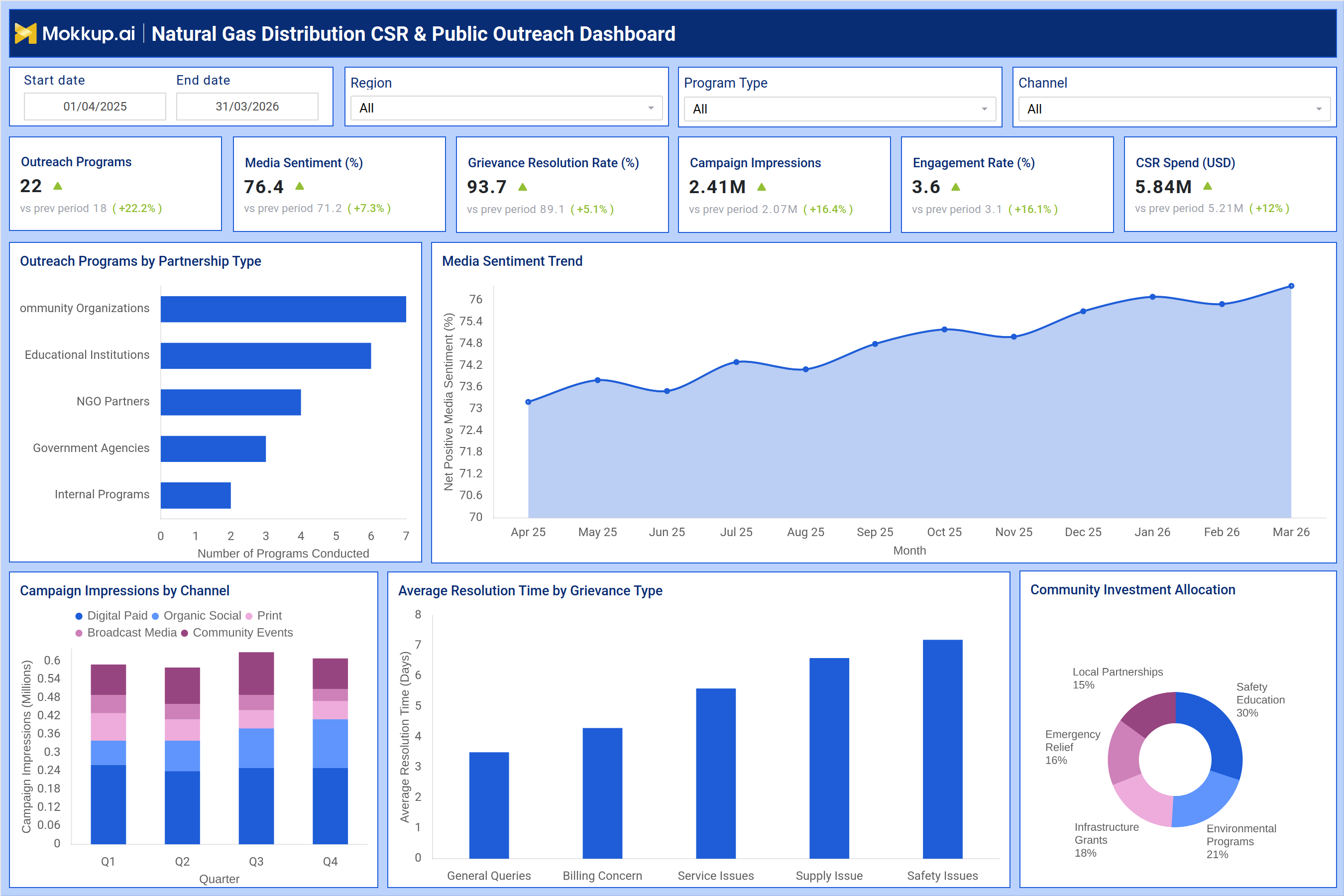Click the Media Sentiment Trend title
1344x896 pixels.
coord(513,261)
